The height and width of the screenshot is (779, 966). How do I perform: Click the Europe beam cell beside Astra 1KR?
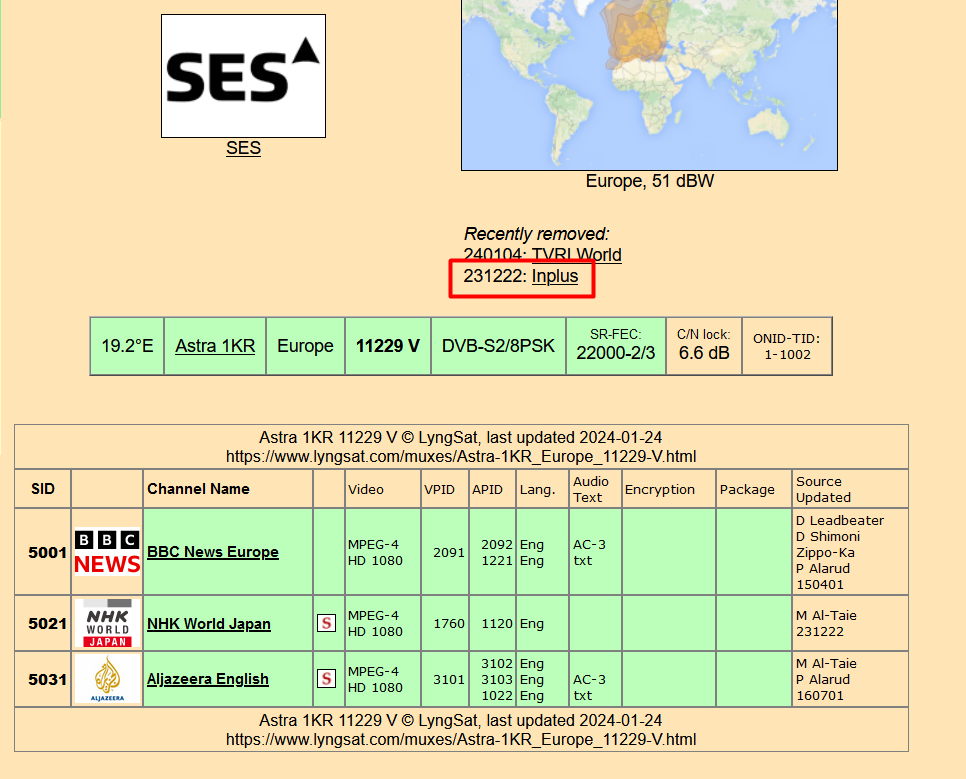pos(305,346)
